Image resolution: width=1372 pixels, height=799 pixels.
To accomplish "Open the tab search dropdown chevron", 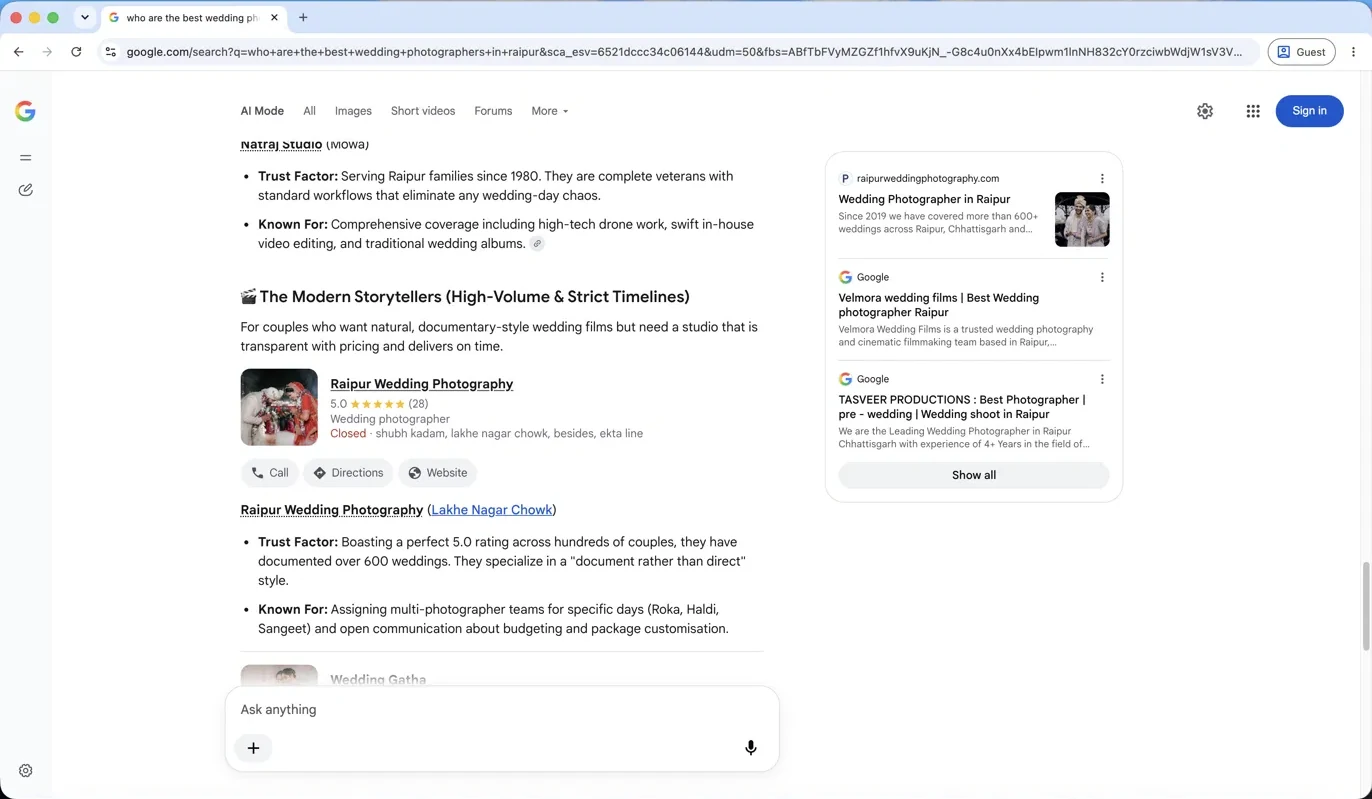I will coord(85,17).
